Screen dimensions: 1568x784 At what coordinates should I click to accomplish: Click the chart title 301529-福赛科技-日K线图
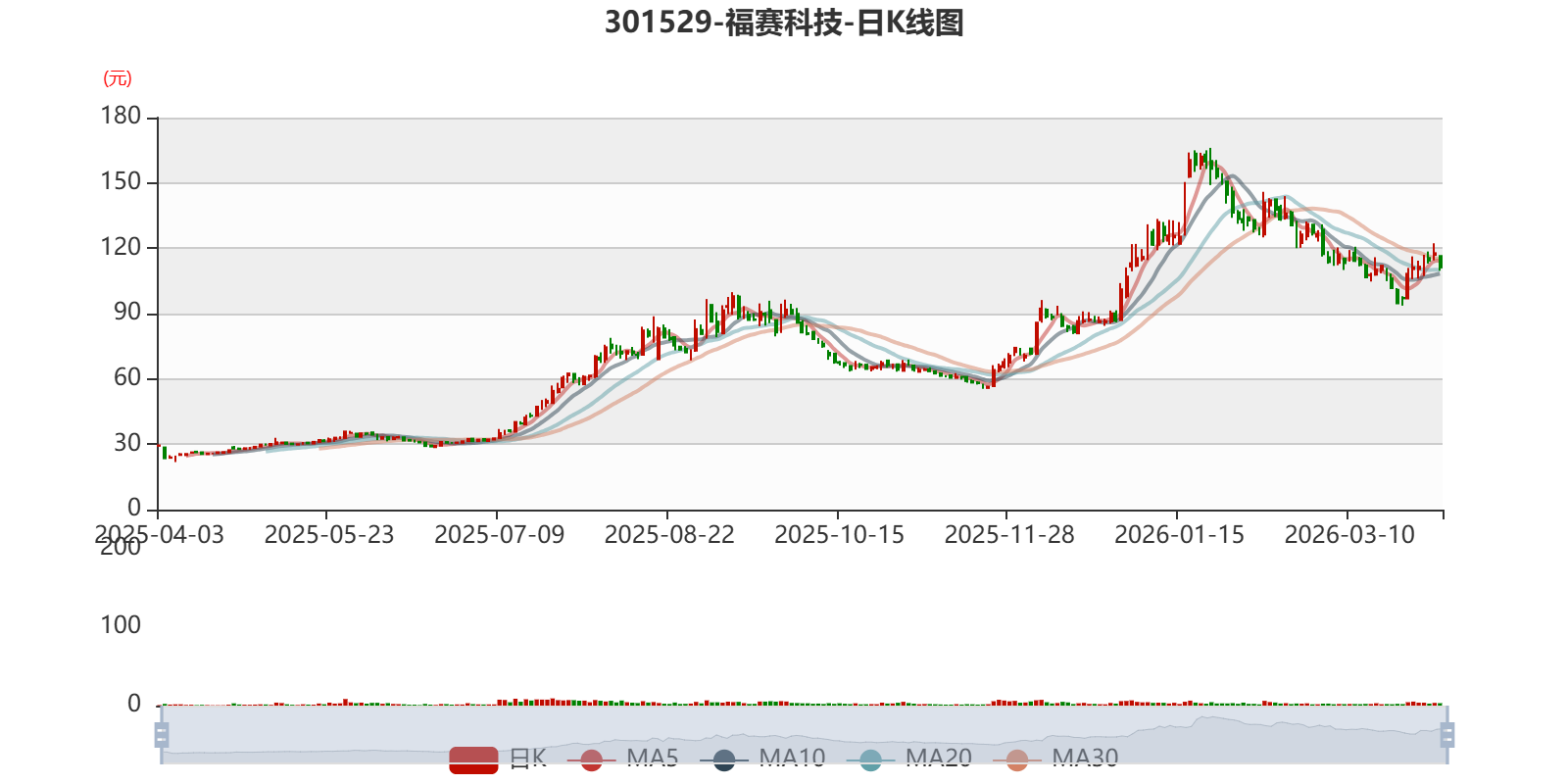784,23
